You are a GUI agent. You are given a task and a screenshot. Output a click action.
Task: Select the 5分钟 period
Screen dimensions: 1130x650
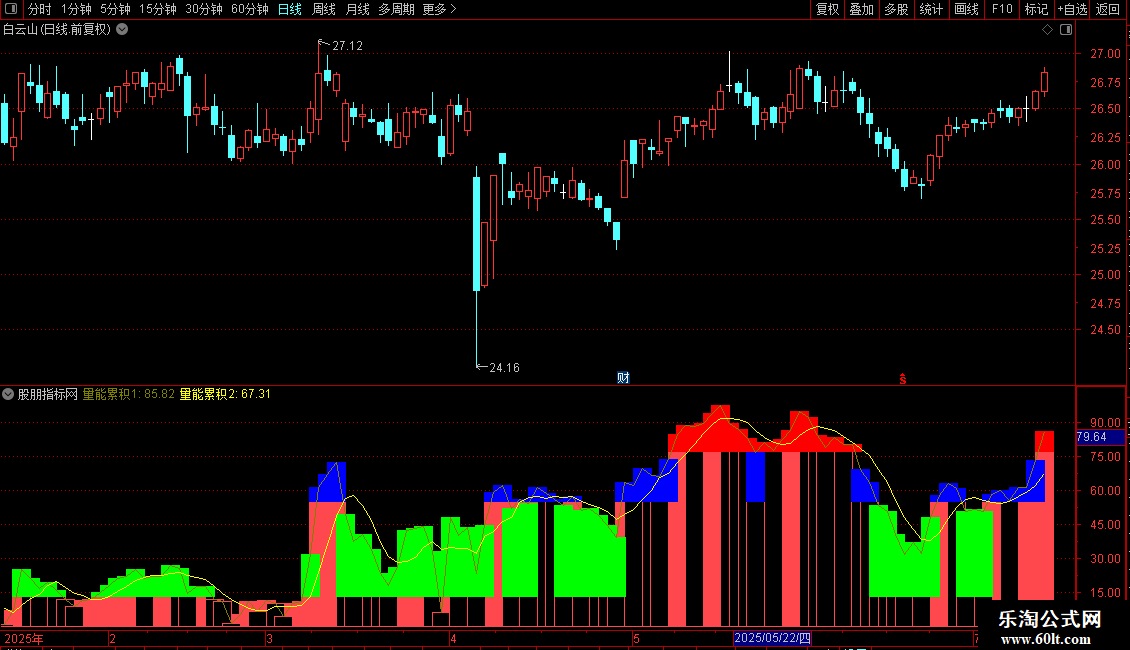pos(115,9)
